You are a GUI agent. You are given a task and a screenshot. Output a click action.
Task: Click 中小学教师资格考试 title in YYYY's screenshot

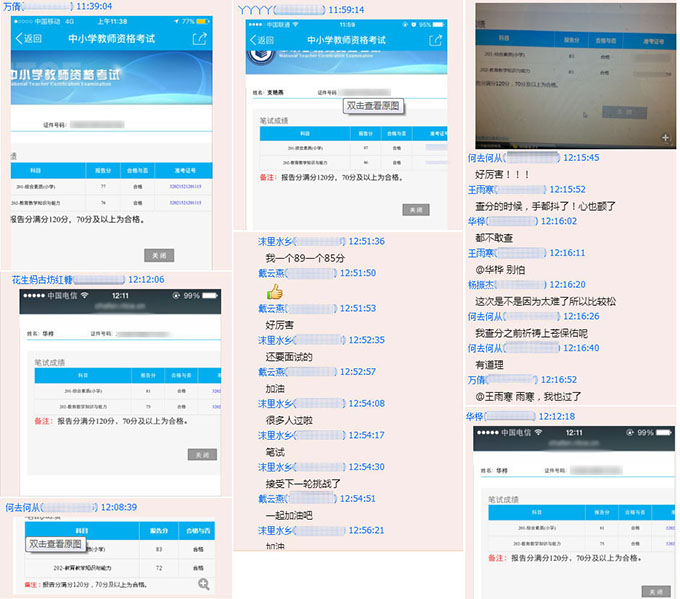(346, 40)
